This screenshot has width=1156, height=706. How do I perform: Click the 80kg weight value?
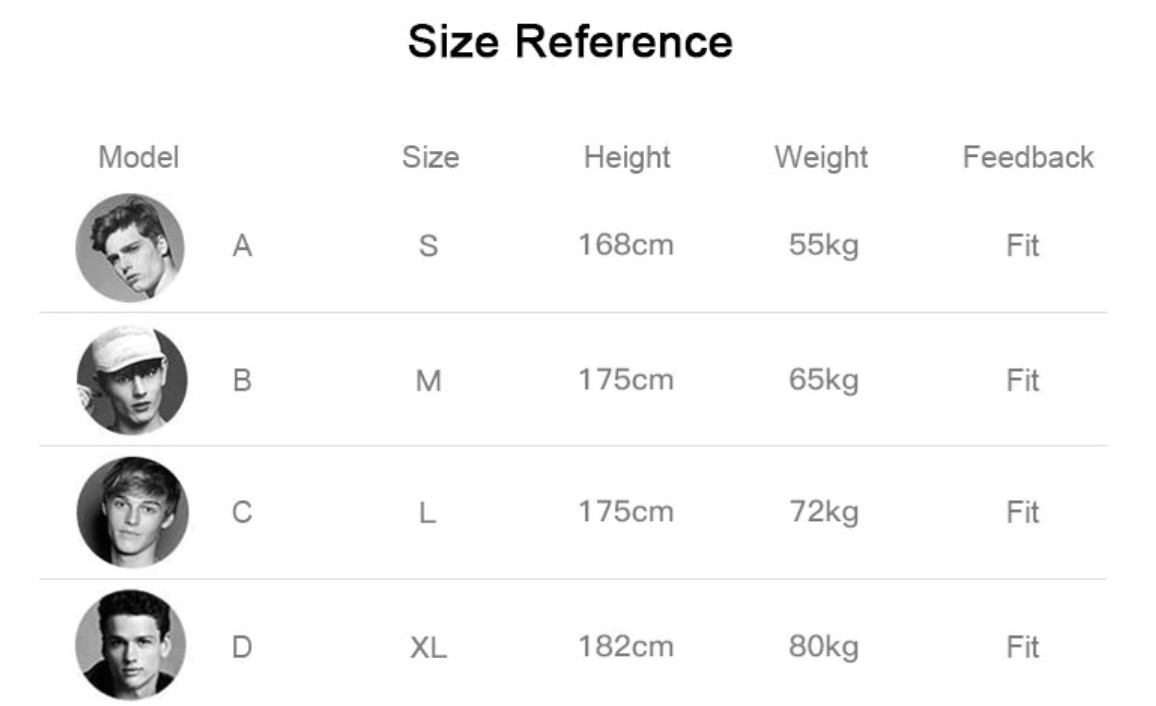click(x=823, y=646)
